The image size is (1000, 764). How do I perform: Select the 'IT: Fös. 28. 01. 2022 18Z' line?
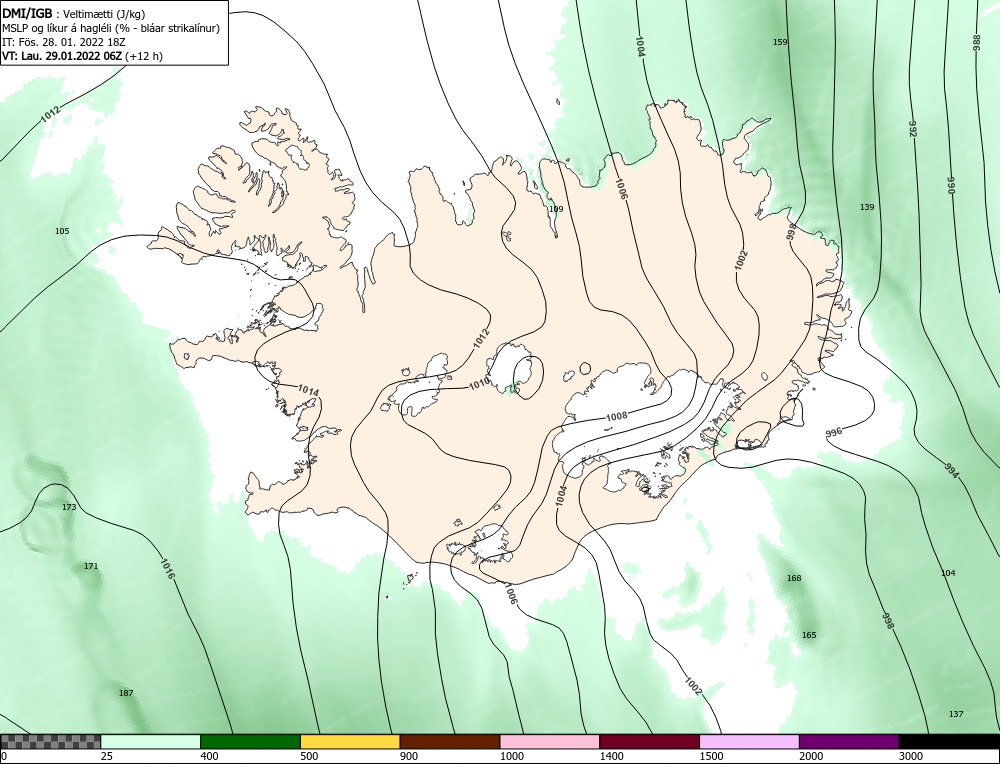[x=64, y=42]
